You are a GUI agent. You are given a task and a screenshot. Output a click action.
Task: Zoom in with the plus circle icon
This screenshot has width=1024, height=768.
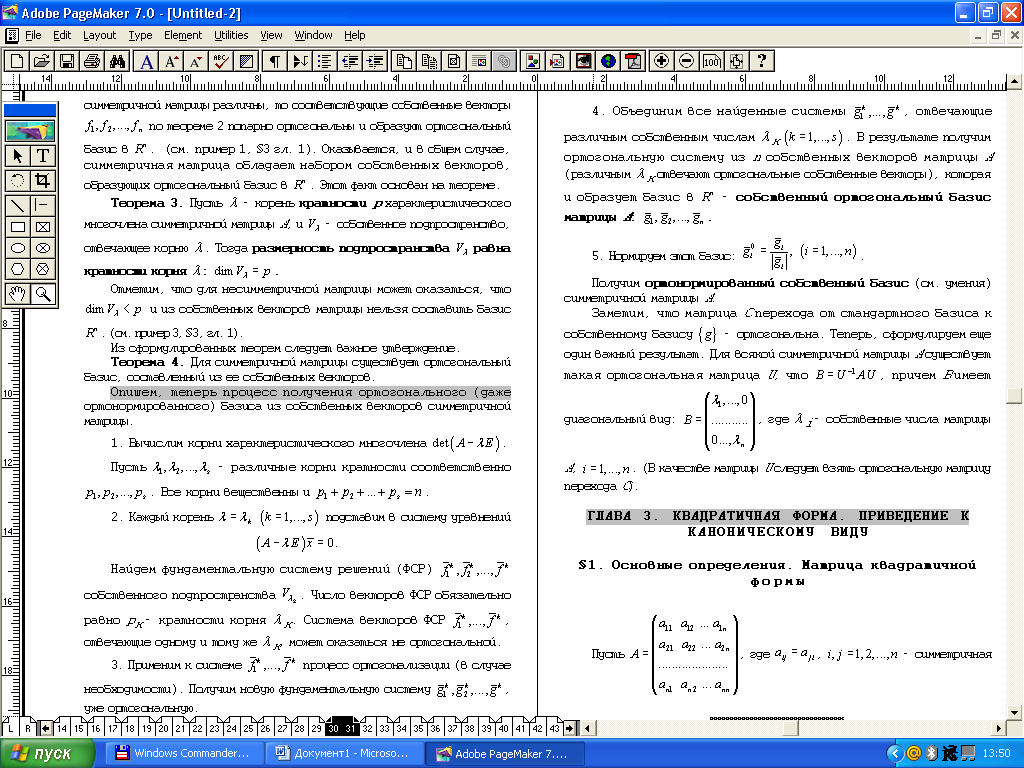(x=661, y=61)
